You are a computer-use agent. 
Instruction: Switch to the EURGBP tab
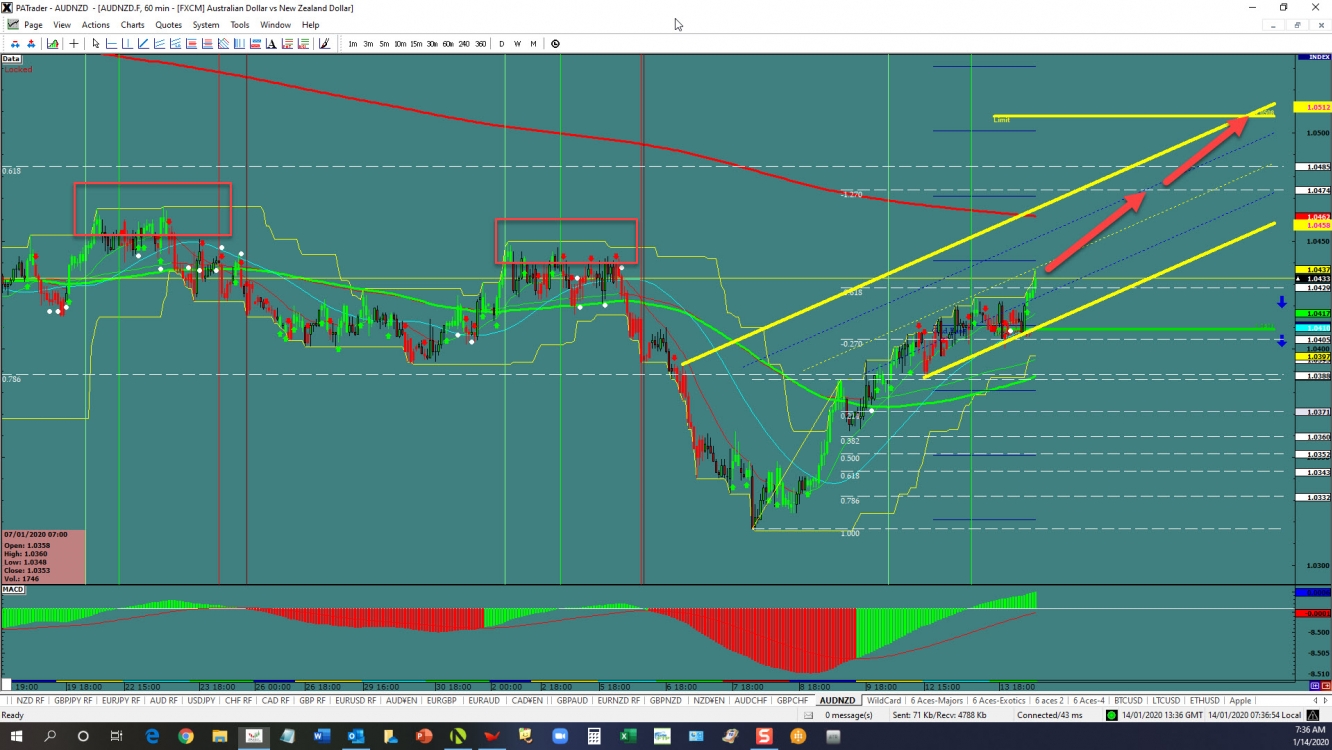coord(441,700)
